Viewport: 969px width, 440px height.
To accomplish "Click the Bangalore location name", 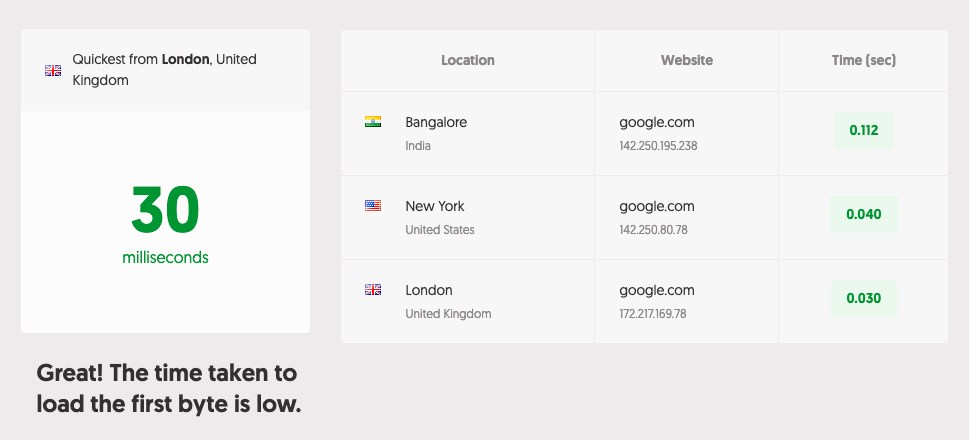I will [x=436, y=122].
